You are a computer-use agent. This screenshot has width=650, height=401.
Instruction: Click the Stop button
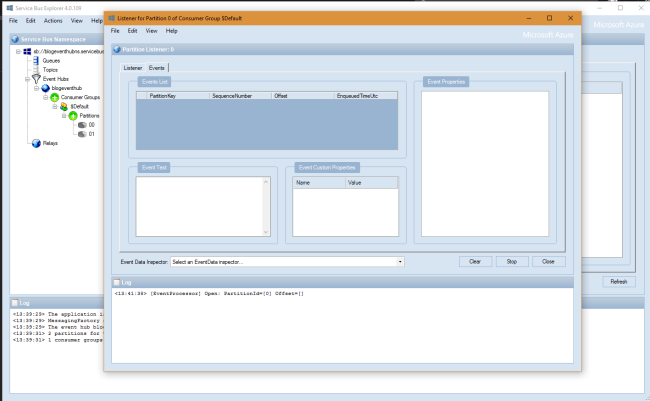512,262
